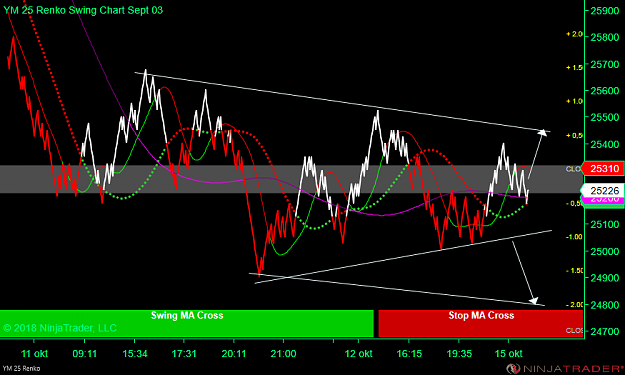625x375 pixels.
Task: Click the 'YM 25 Renko' instrument label
Action: click(x=21, y=369)
